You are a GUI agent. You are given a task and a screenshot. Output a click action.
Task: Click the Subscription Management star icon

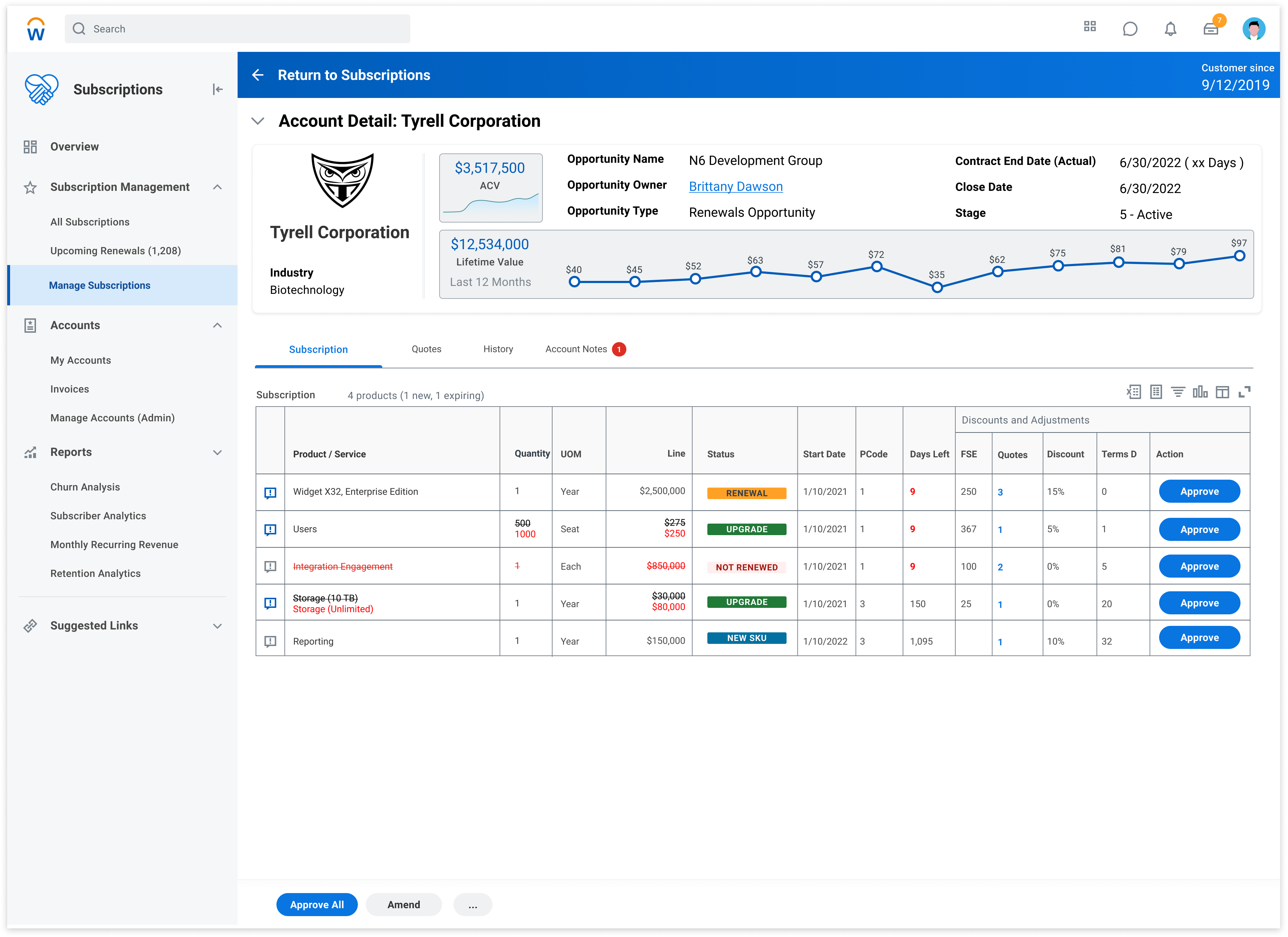30,188
